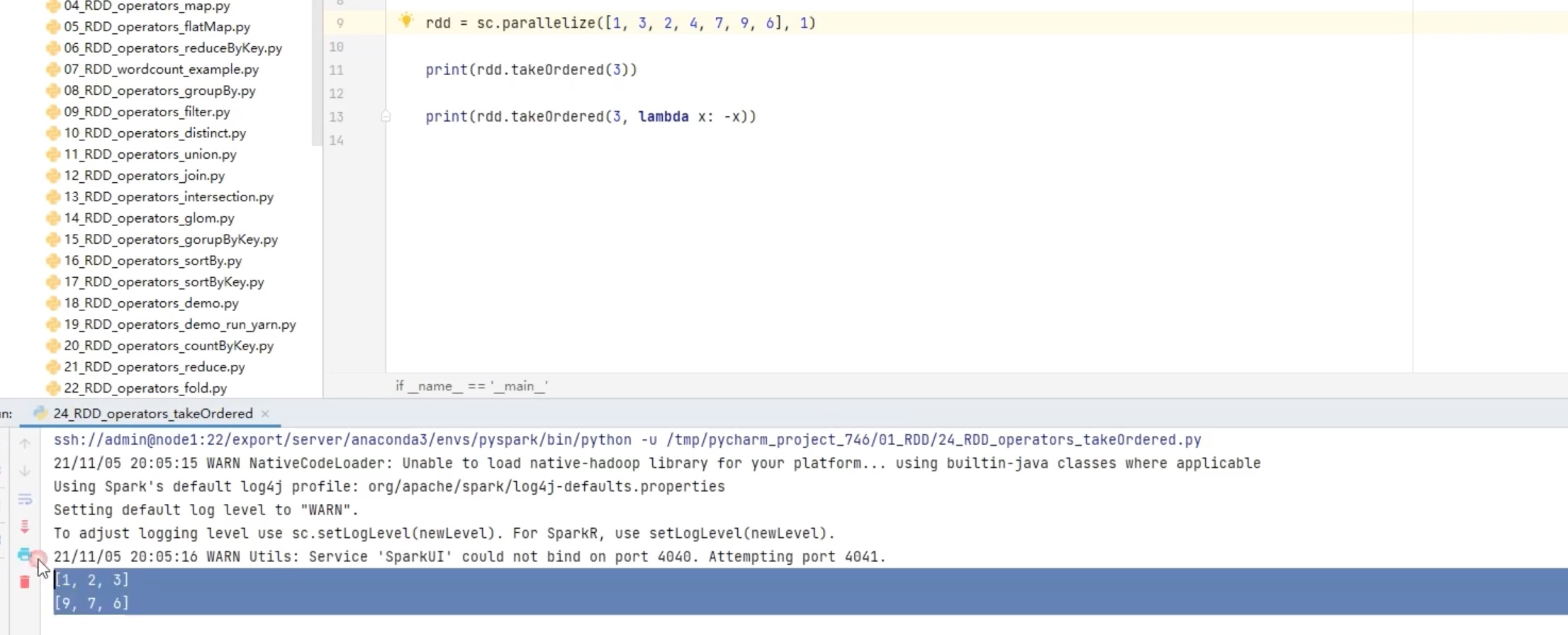Select 15_RDD_operators_gorupByKey.py
1568x635 pixels.
pyautogui.click(x=171, y=240)
